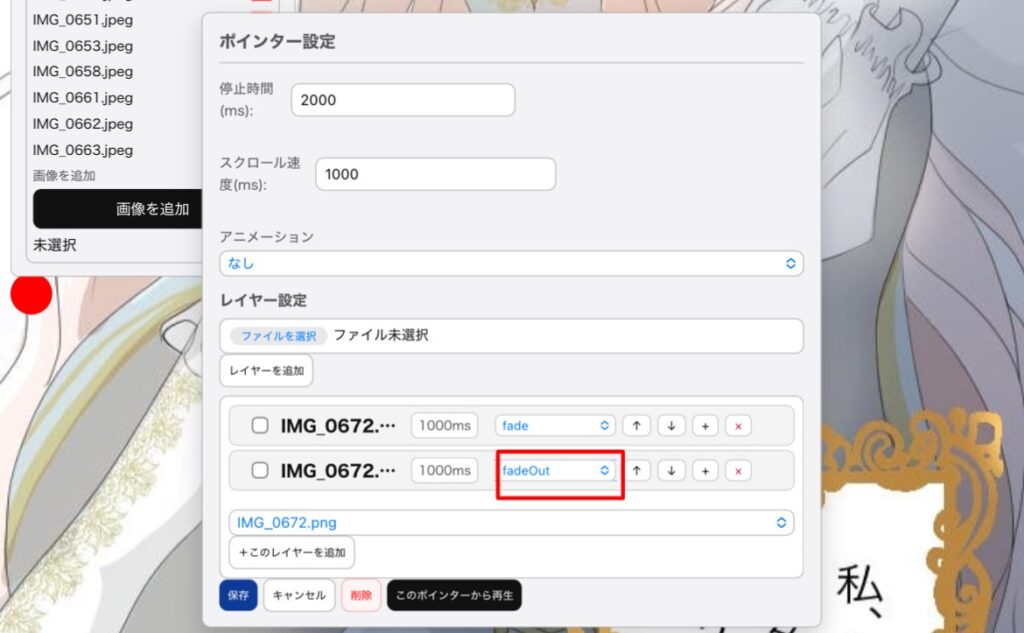Move the fadeOut layer row down

pos(671,471)
